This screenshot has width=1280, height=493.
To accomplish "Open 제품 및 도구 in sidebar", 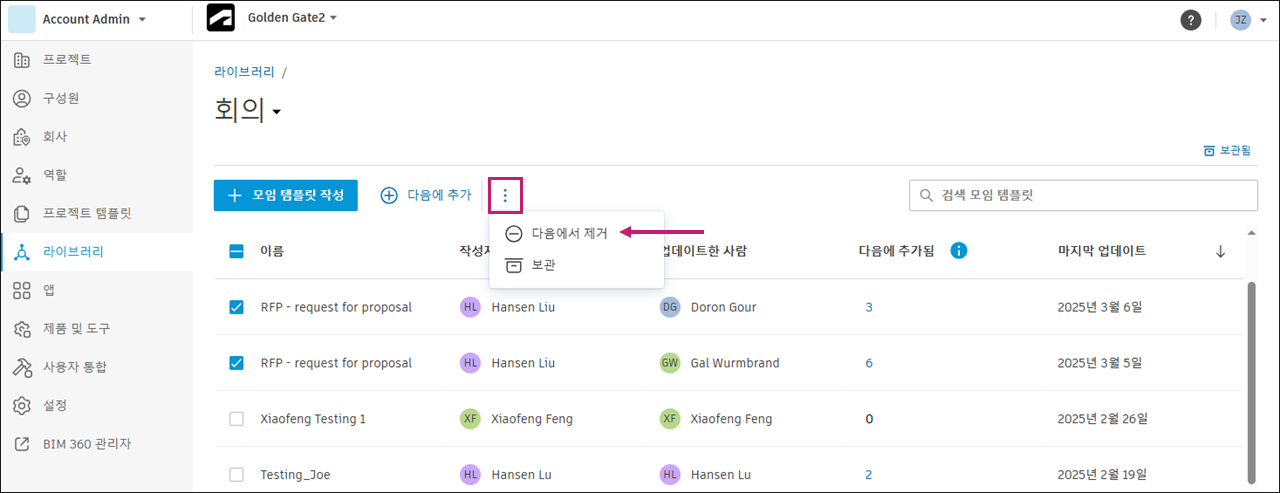I will (76, 329).
